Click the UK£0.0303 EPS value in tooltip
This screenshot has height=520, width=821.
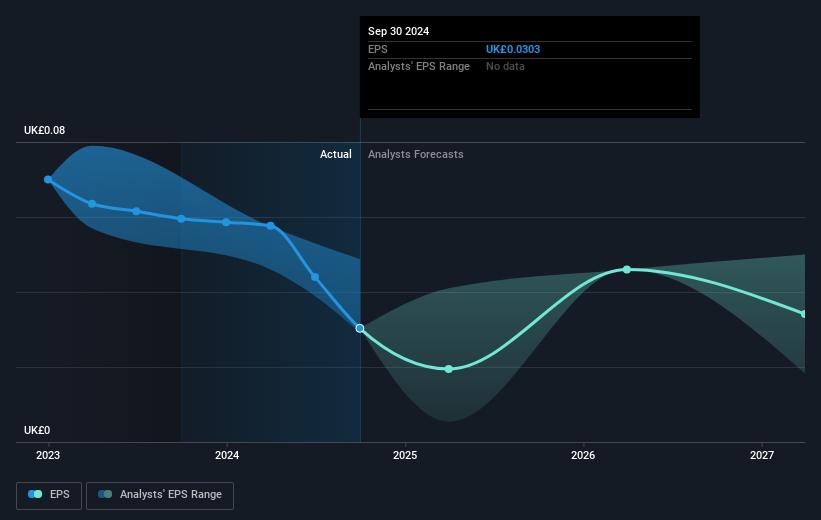(513, 49)
